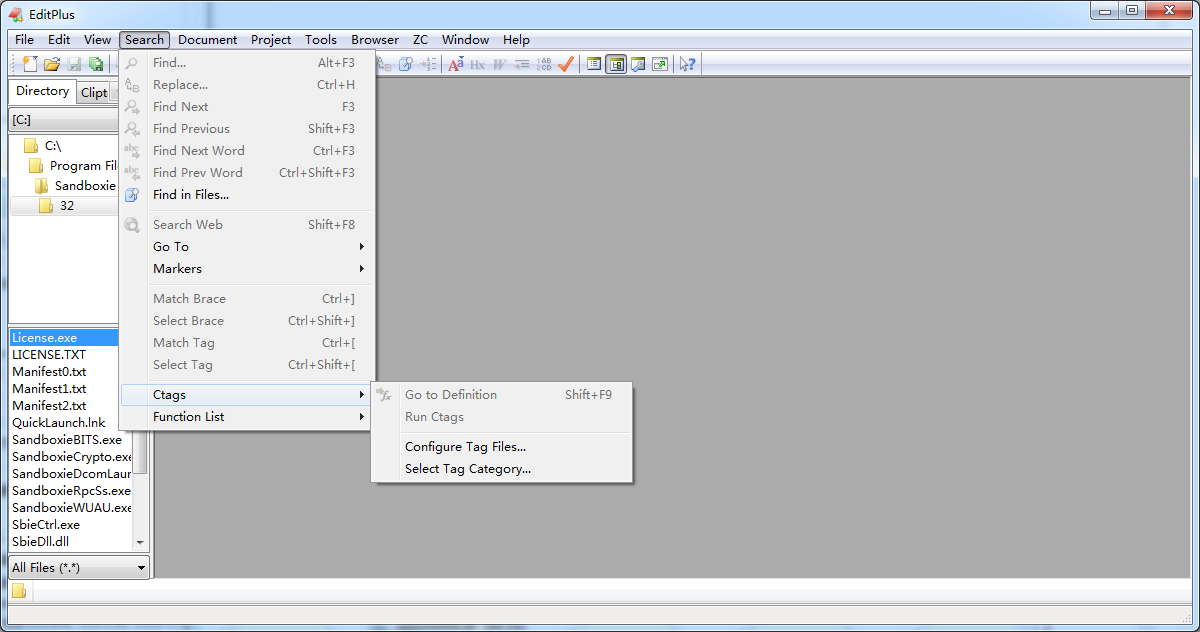
Task: Click the folder icon in the bottom bar
Action: tap(19, 591)
